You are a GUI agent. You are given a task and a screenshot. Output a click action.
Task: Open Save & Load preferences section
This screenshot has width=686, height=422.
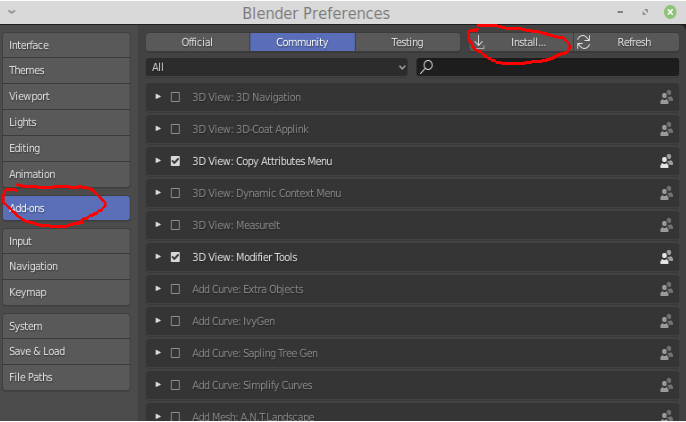[x=66, y=351]
